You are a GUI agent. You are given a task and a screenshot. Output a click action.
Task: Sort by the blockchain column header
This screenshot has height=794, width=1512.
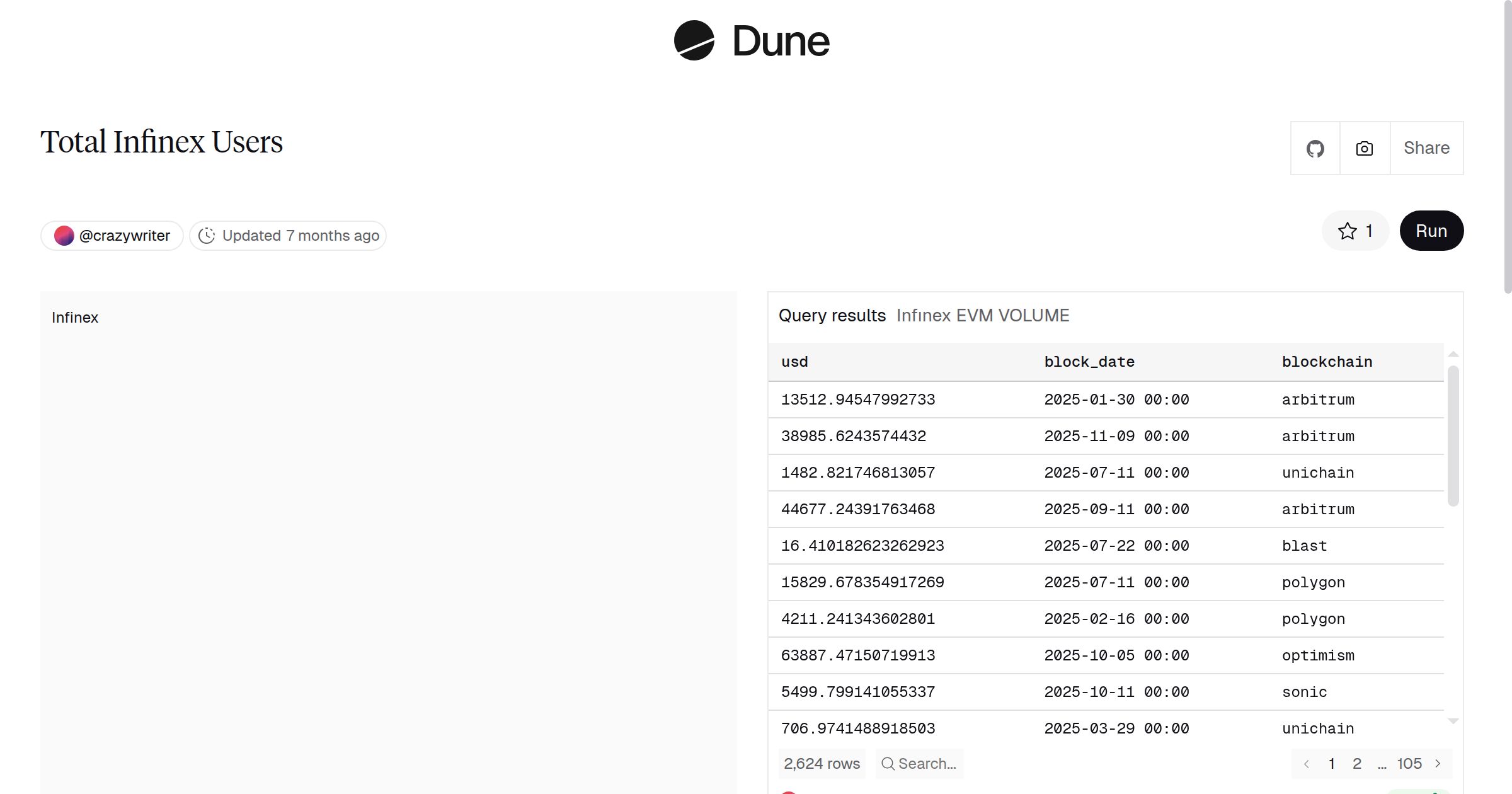click(1327, 362)
